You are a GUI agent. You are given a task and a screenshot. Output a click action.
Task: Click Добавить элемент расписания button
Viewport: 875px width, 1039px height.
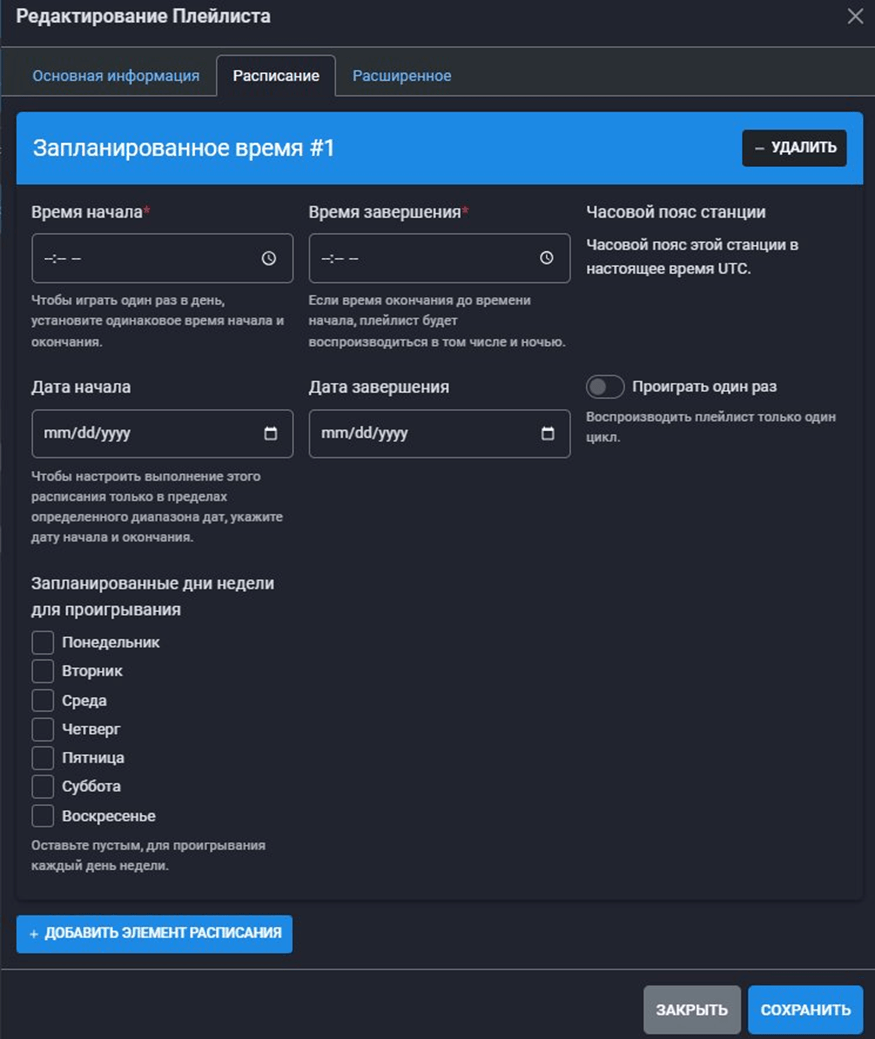click(154, 933)
